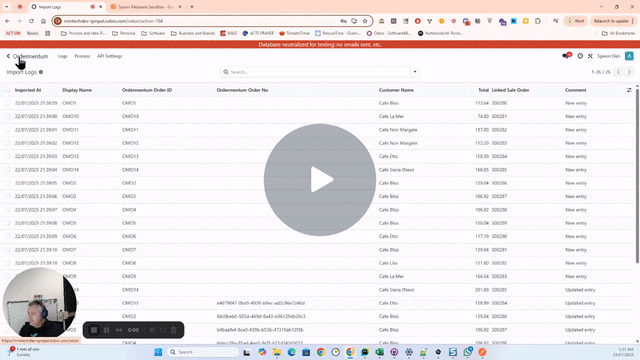
Task: Go back using the arrow beside Ordermentum
Action: 8,56
